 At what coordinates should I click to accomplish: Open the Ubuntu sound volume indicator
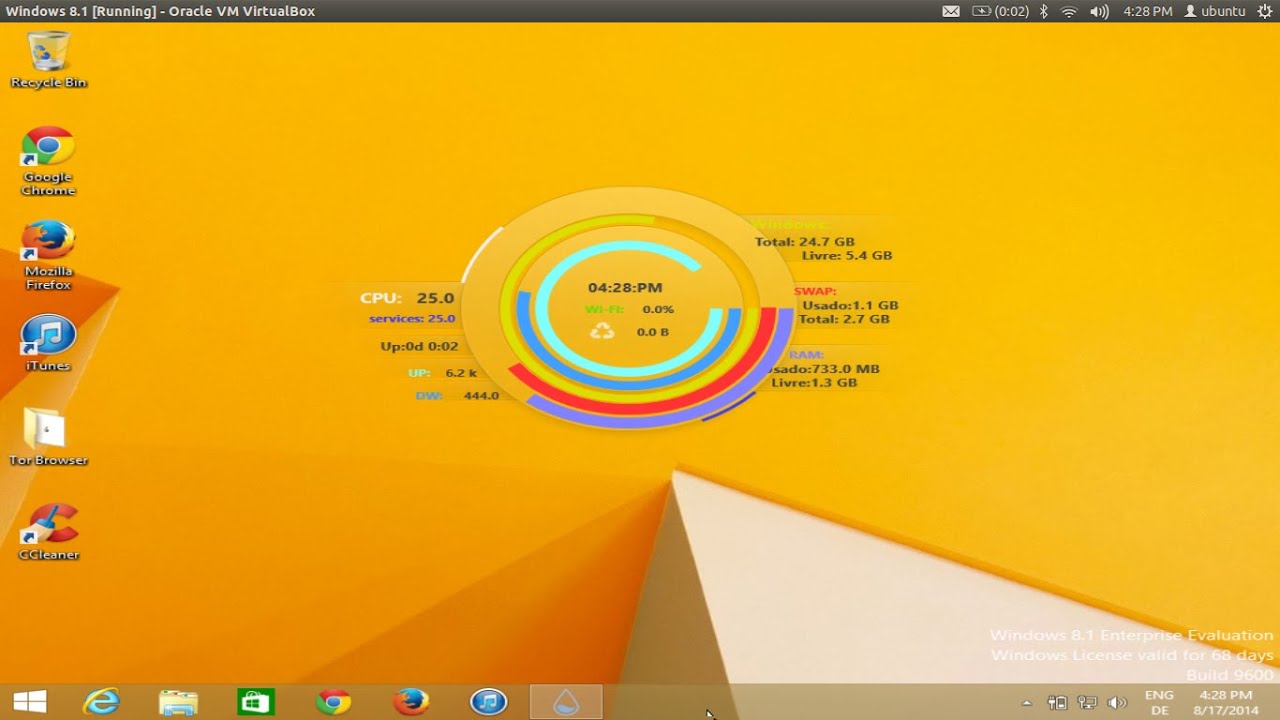click(1099, 11)
